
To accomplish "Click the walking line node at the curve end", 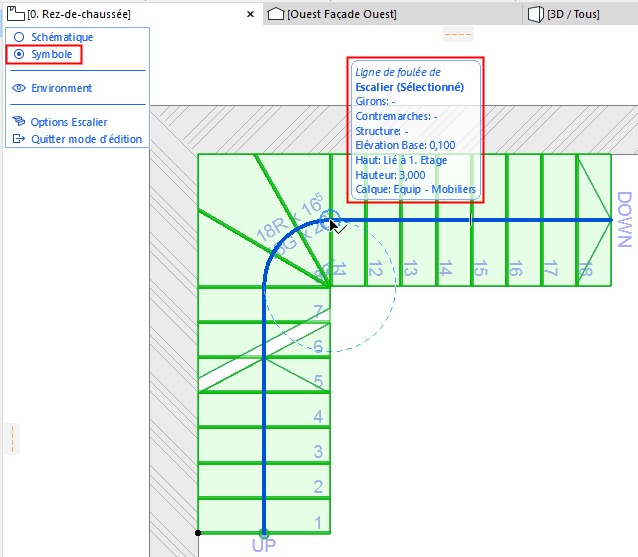I will [x=330, y=220].
